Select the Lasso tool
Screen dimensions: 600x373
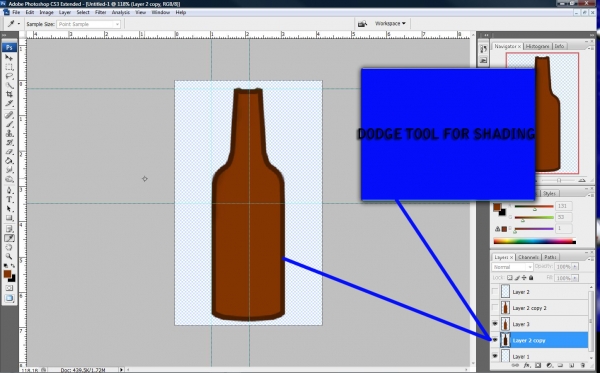[9, 76]
